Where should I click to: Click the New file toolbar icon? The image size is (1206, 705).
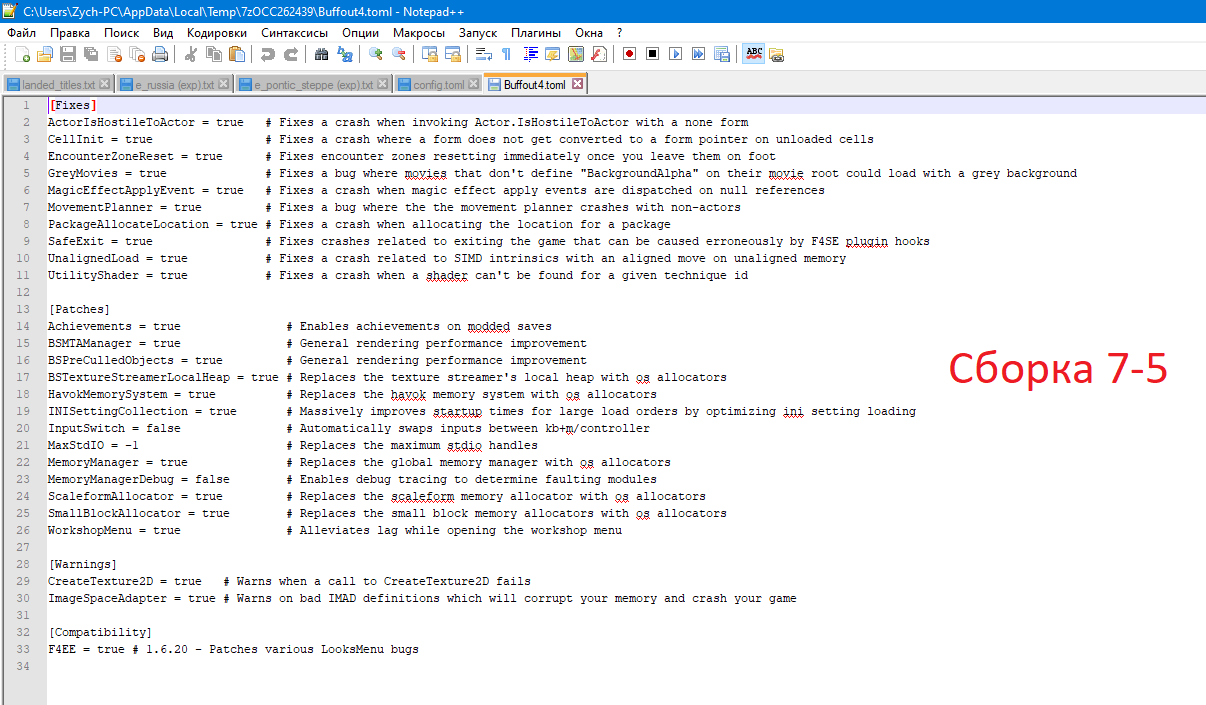click(20, 54)
